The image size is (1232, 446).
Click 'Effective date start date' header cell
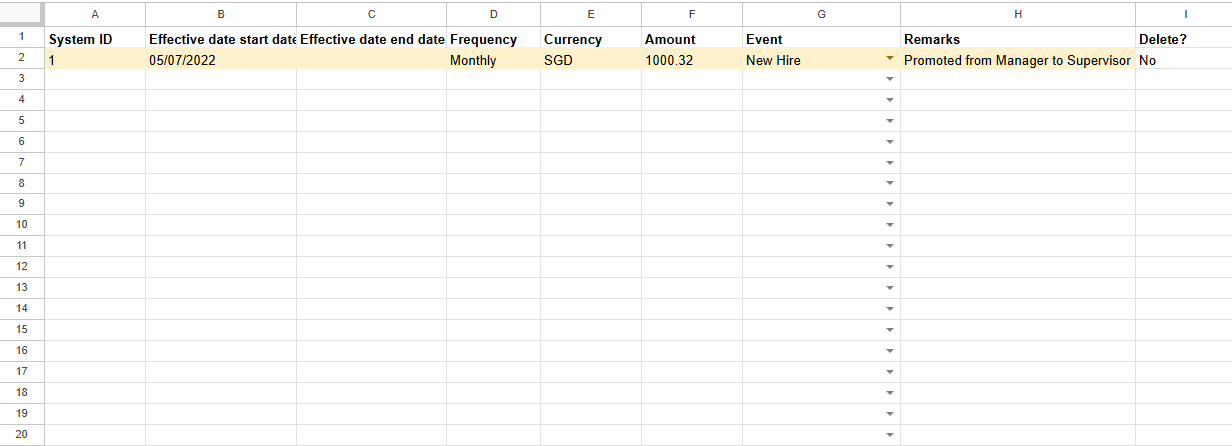(221, 38)
